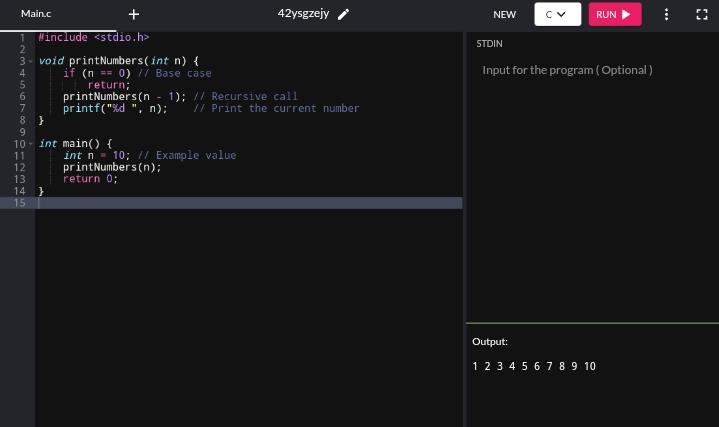Click line number 7 in gutter
Image resolution: width=719 pixels, height=427 pixels.
[22, 108]
